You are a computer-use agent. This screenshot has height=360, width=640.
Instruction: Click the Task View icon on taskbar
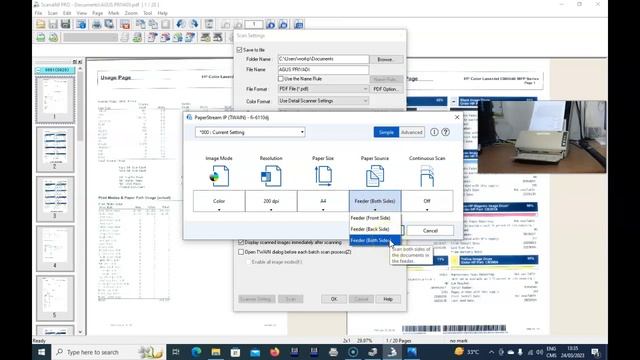point(176,352)
